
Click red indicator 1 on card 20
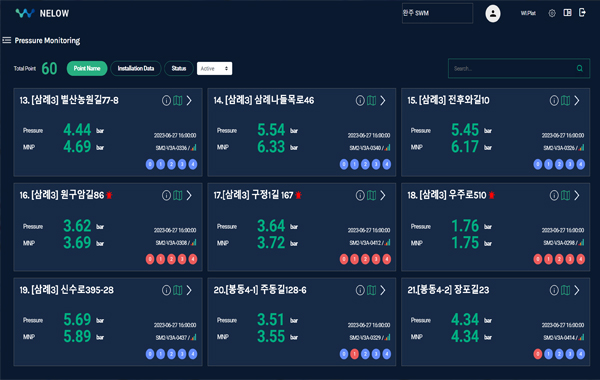[355, 354]
